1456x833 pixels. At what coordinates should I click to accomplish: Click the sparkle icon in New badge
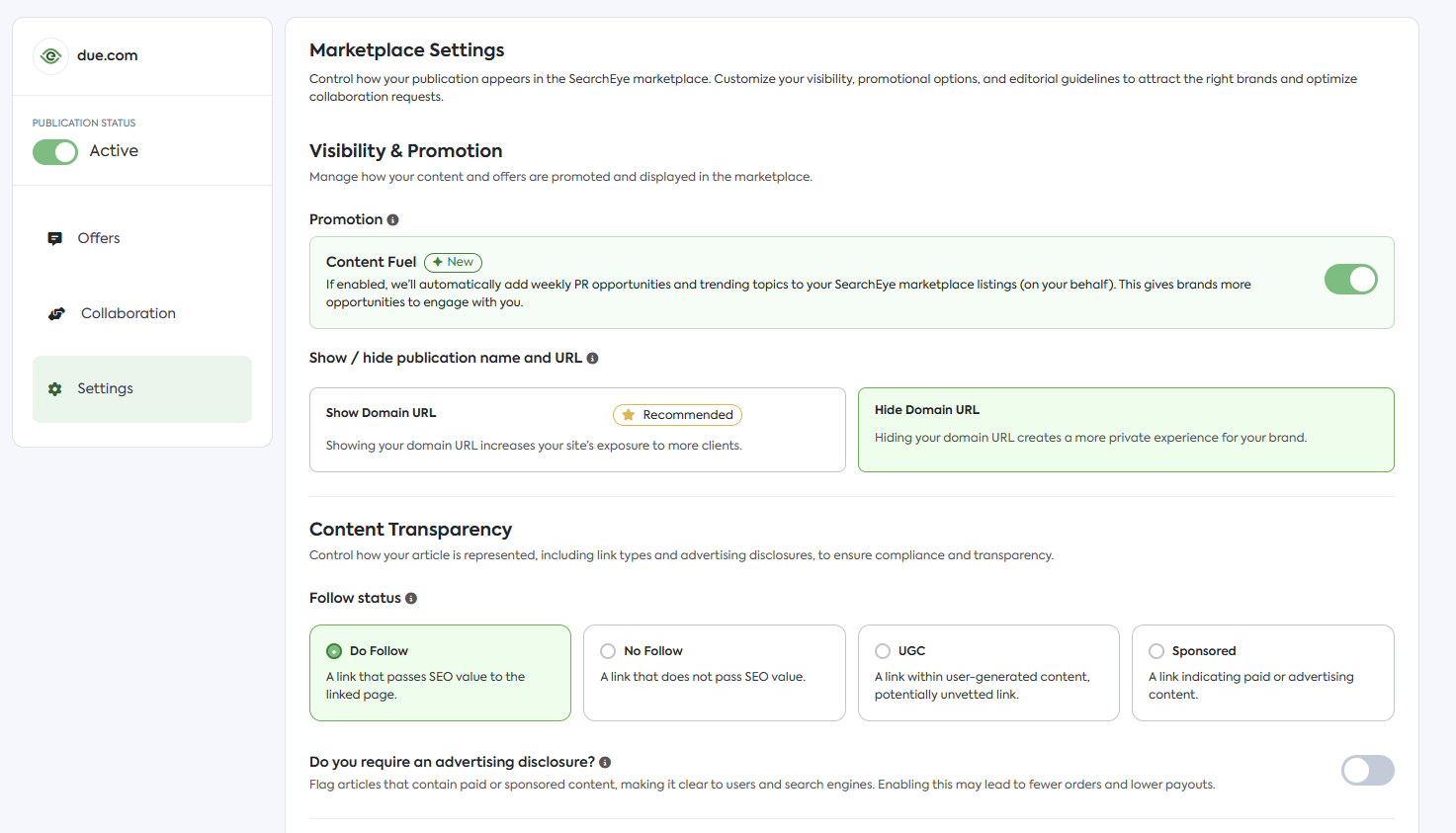438,262
